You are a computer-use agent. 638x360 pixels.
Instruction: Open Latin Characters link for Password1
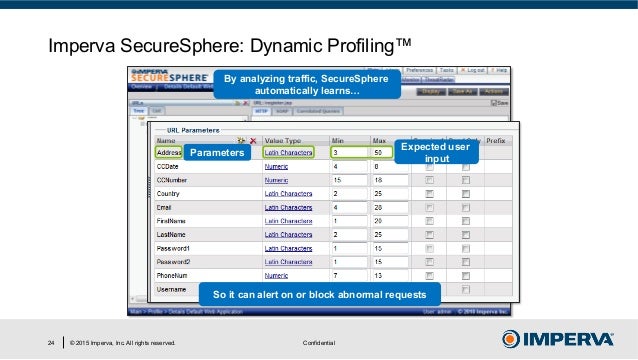288,249
